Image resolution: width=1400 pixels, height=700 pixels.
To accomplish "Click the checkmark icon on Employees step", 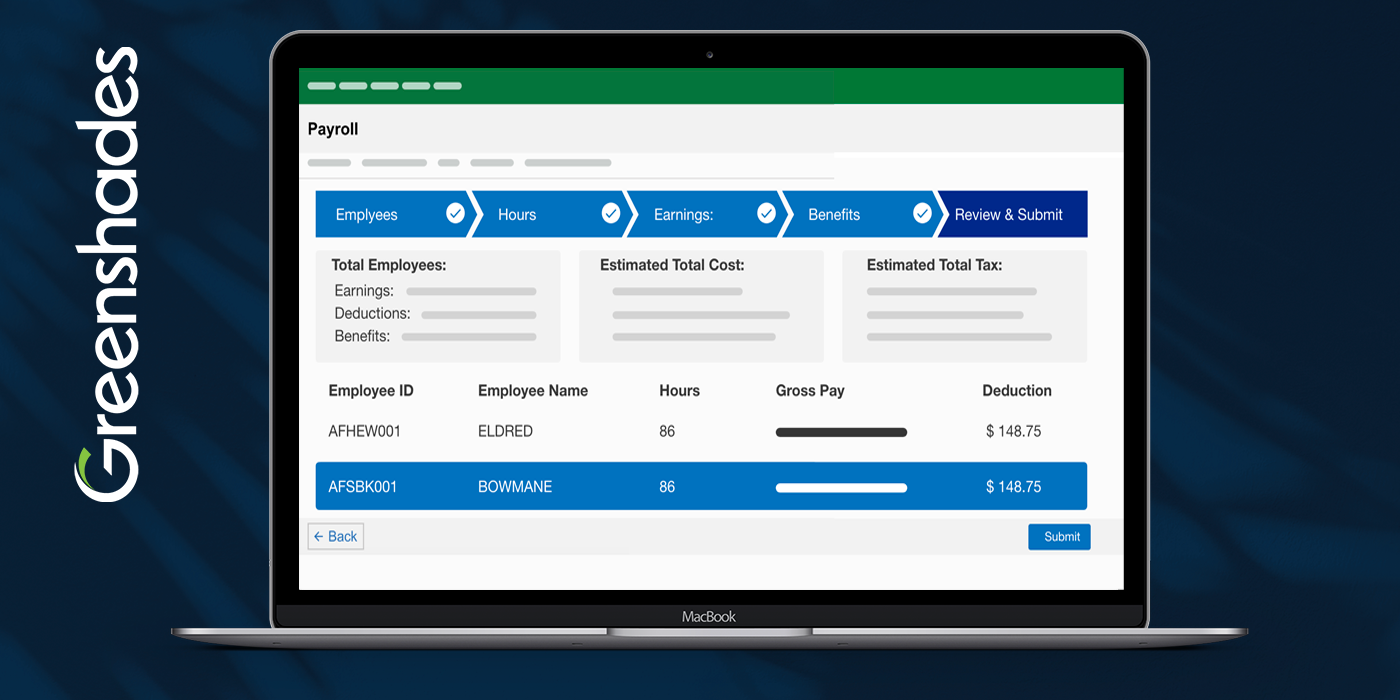I will click(x=455, y=214).
